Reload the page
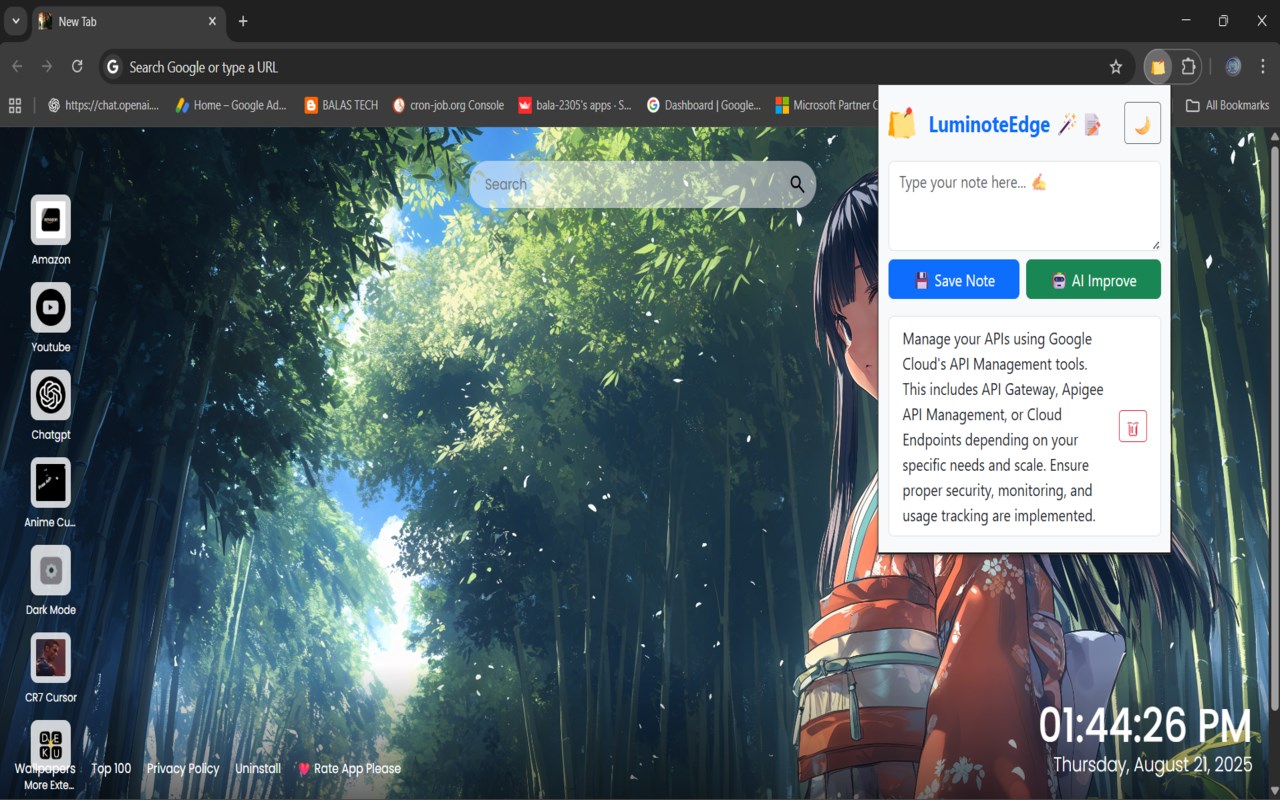1280x800 pixels. [77, 67]
